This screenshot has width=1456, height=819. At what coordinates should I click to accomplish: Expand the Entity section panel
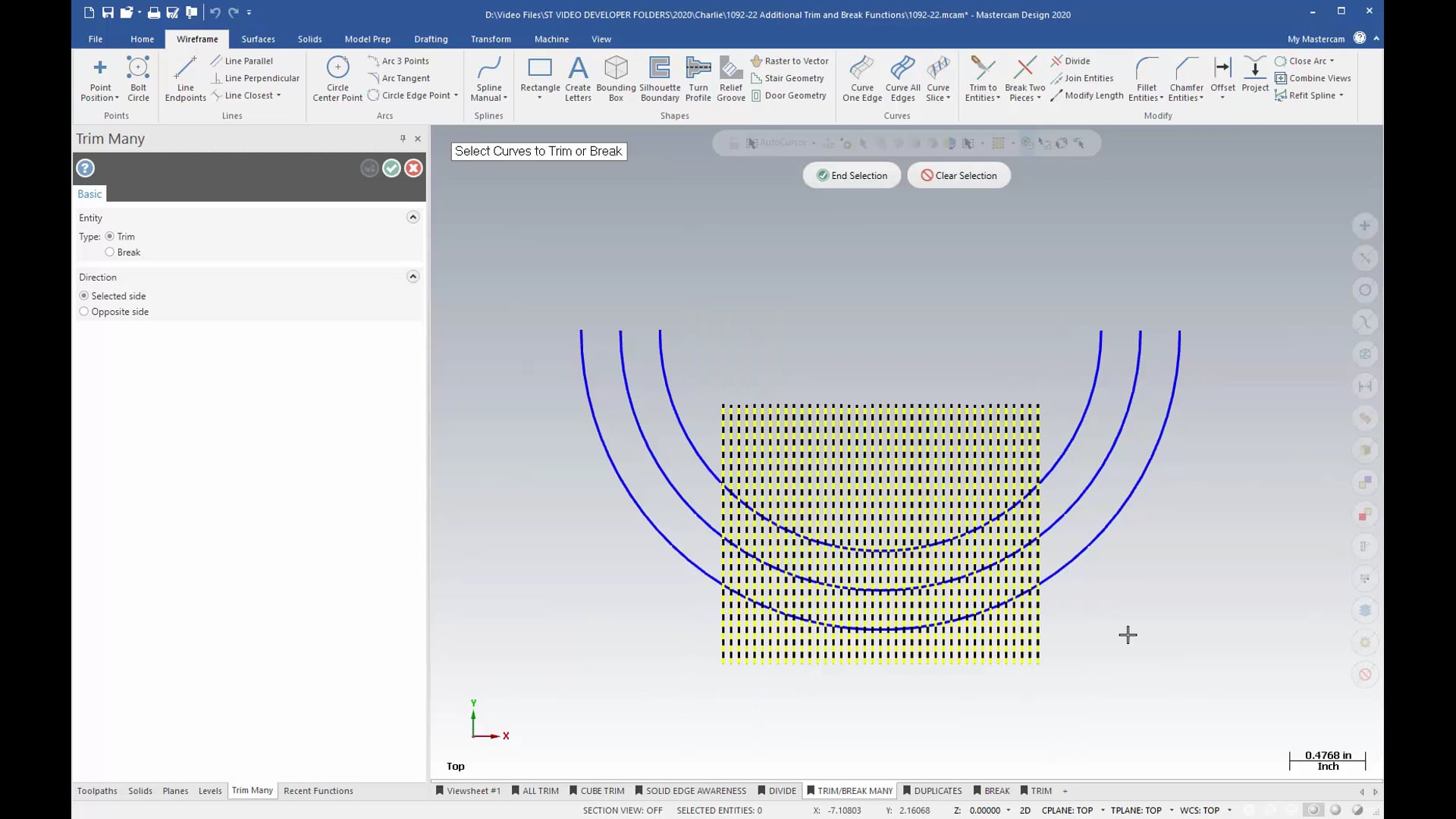(x=413, y=217)
